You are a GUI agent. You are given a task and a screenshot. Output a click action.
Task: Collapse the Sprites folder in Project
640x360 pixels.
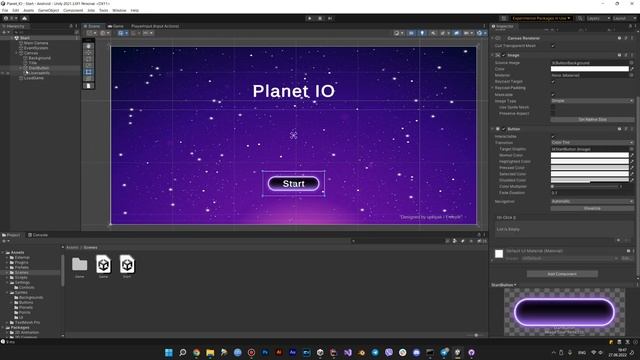coord(8,293)
